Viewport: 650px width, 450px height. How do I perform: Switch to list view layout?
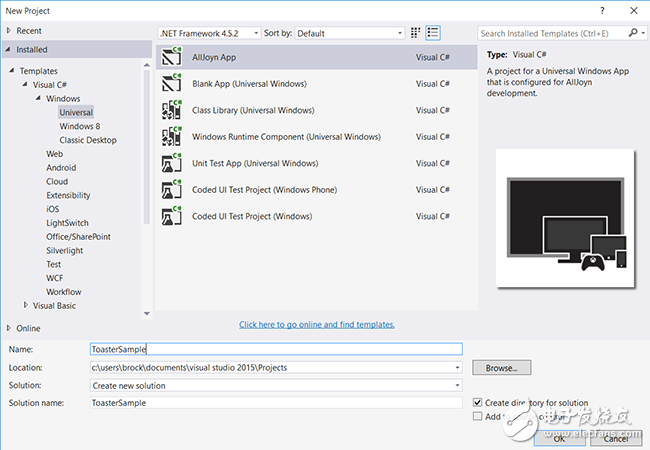pyautogui.click(x=432, y=33)
